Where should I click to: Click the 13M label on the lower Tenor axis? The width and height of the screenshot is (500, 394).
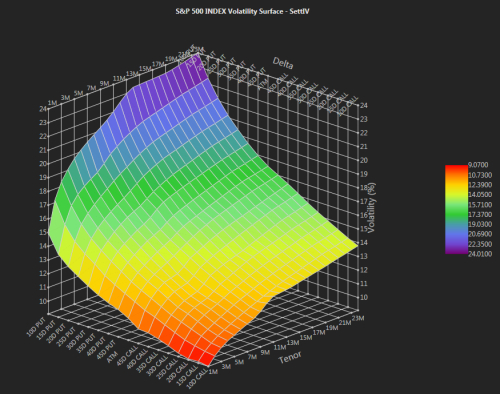293,342
